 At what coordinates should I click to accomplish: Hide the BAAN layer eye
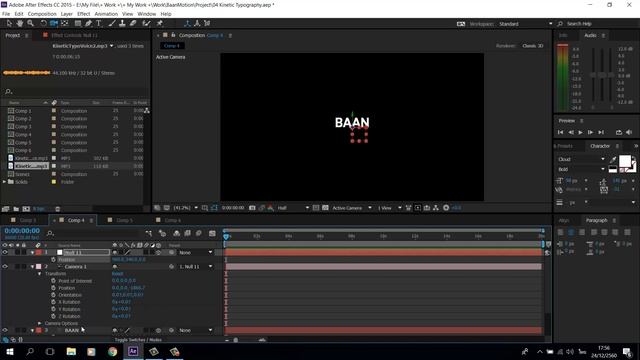(x=5, y=330)
